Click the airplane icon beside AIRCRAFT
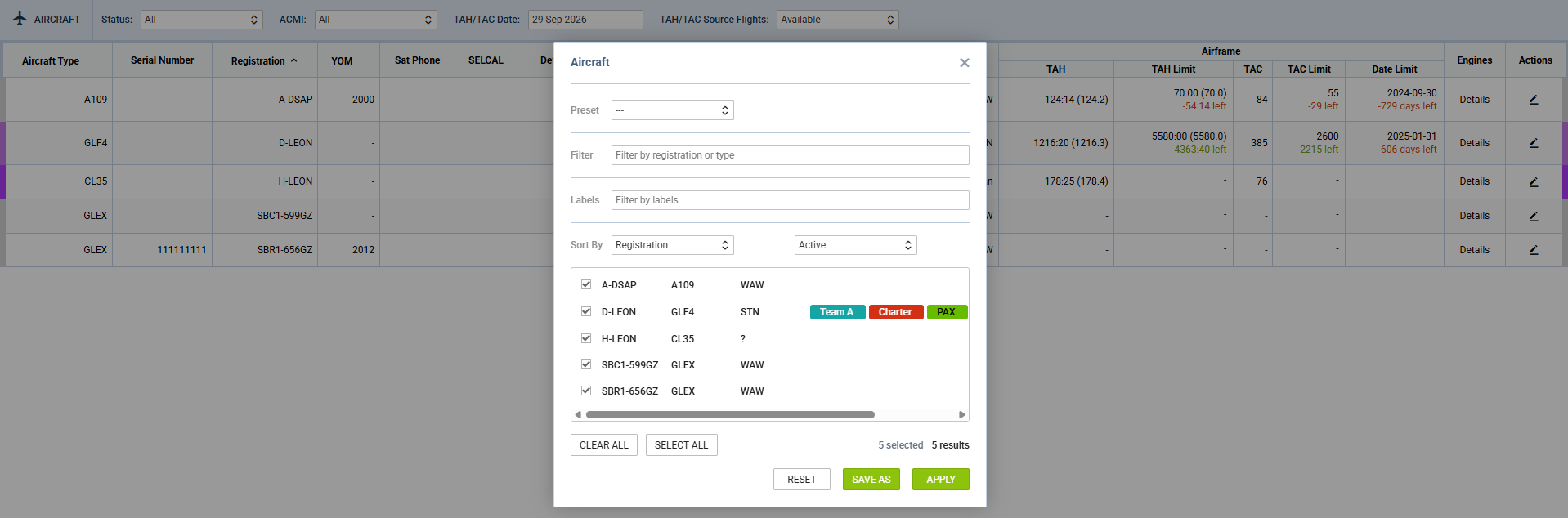The image size is (1568, 518). pos(20,18)
